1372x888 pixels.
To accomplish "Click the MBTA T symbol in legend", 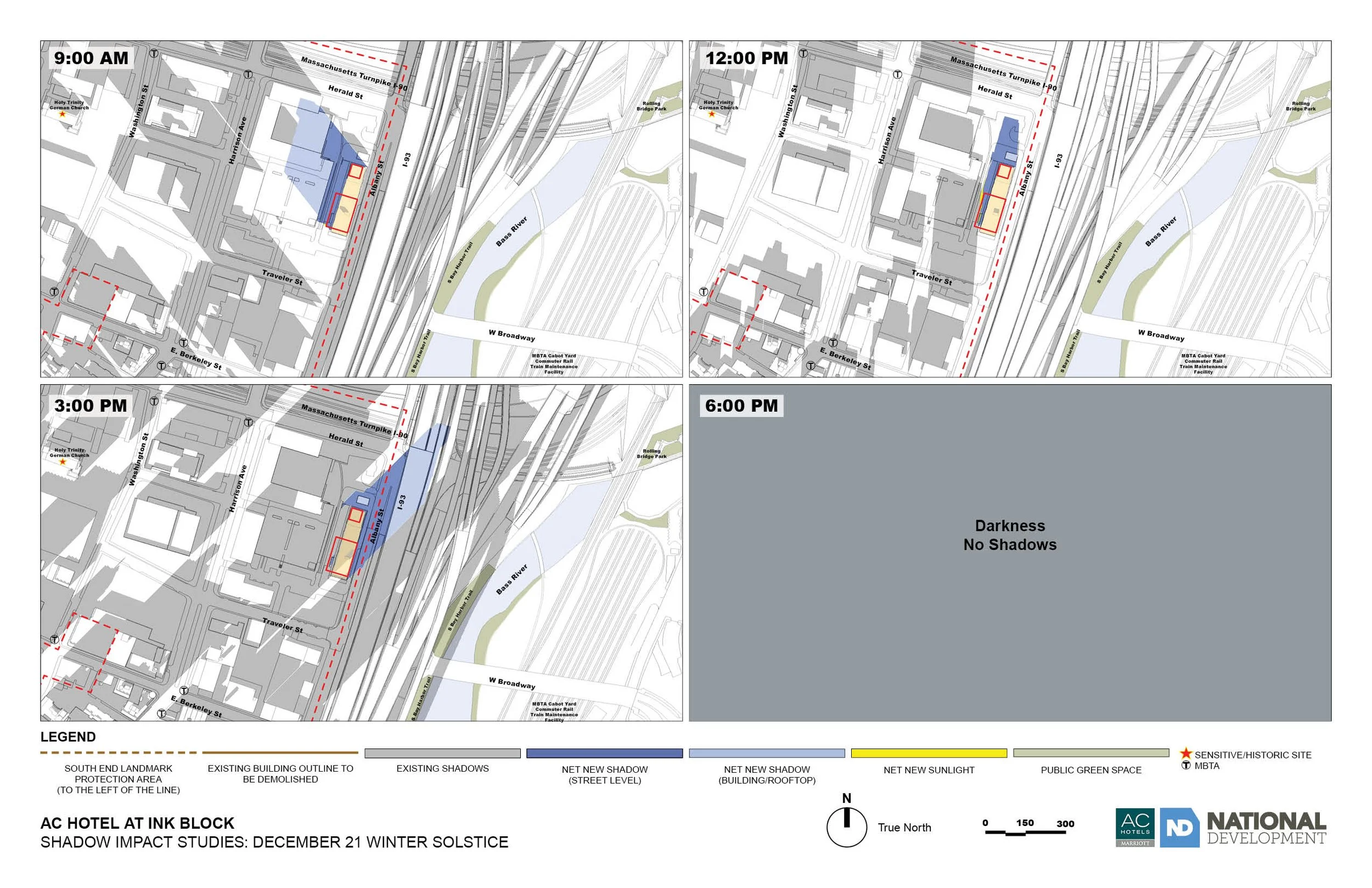I will point(1186,765).
